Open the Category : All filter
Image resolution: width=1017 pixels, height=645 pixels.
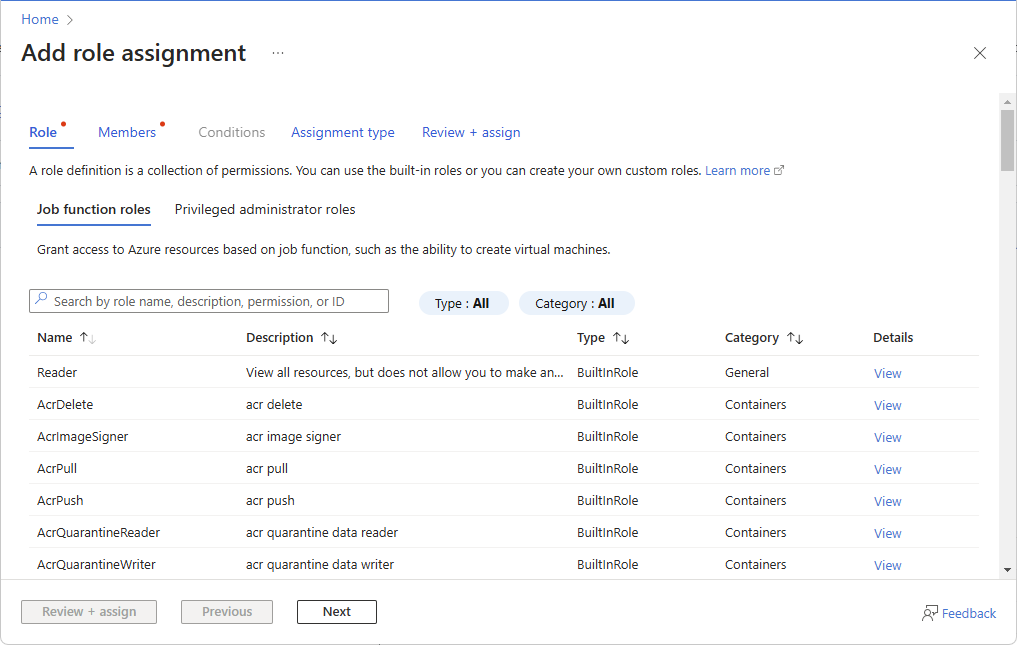point(576,302)
